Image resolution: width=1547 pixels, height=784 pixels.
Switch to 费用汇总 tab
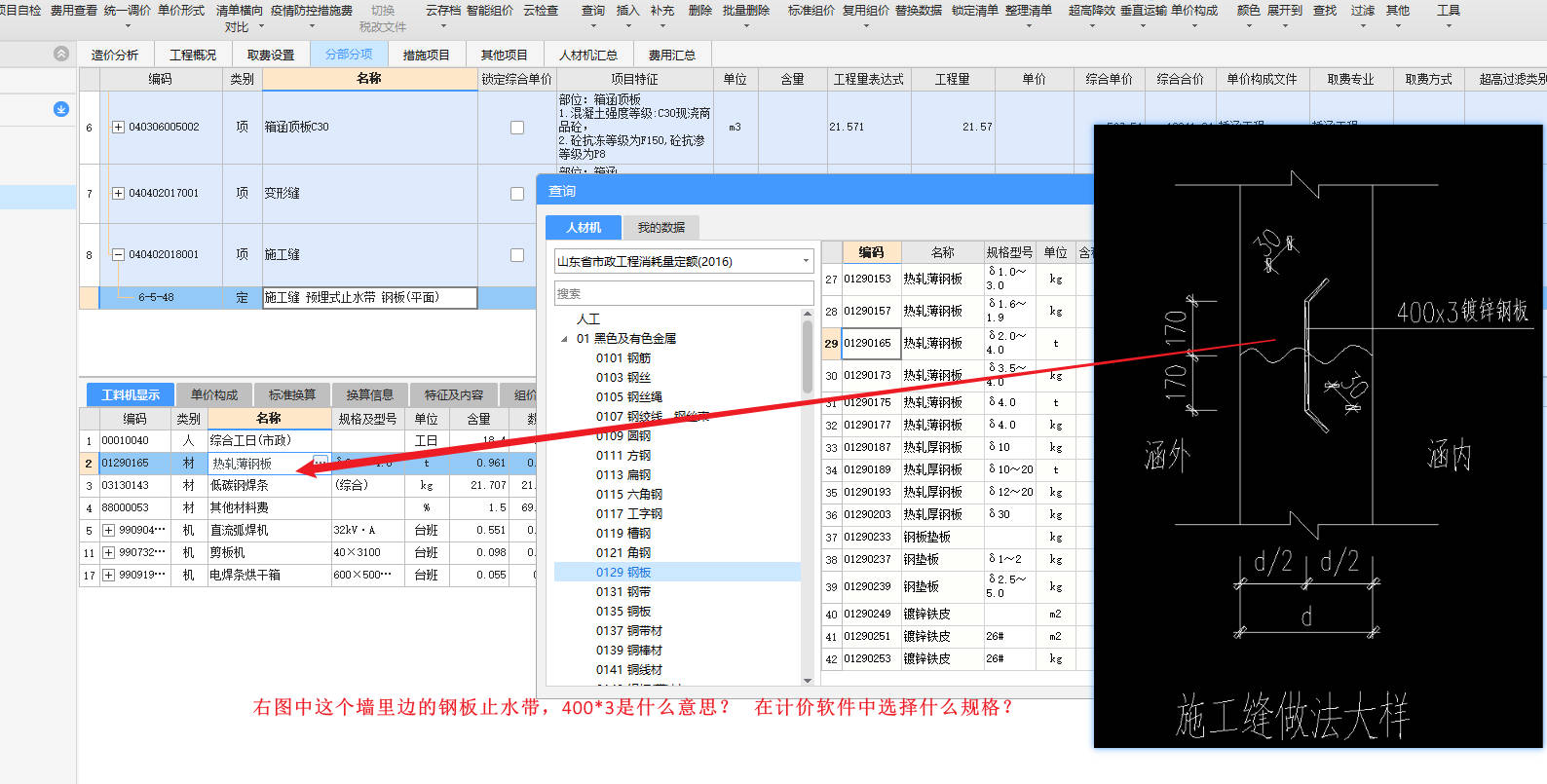coord(672,55)
